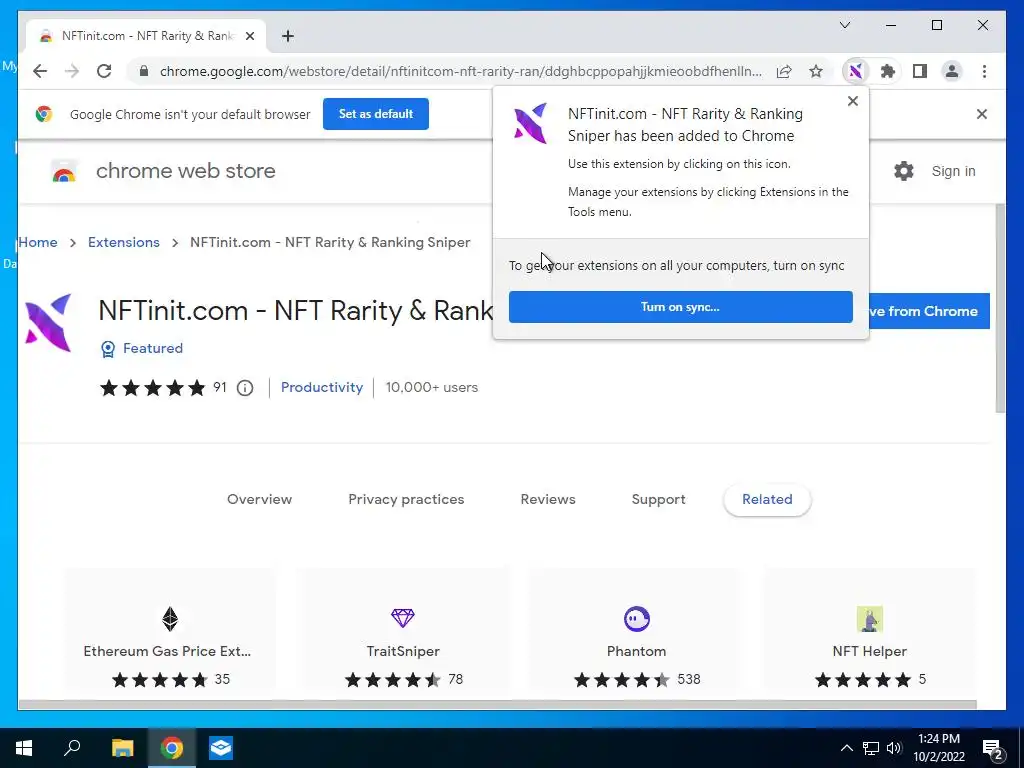
Task: Click Chrome icon in taskbar
Action: pos(172,748)
